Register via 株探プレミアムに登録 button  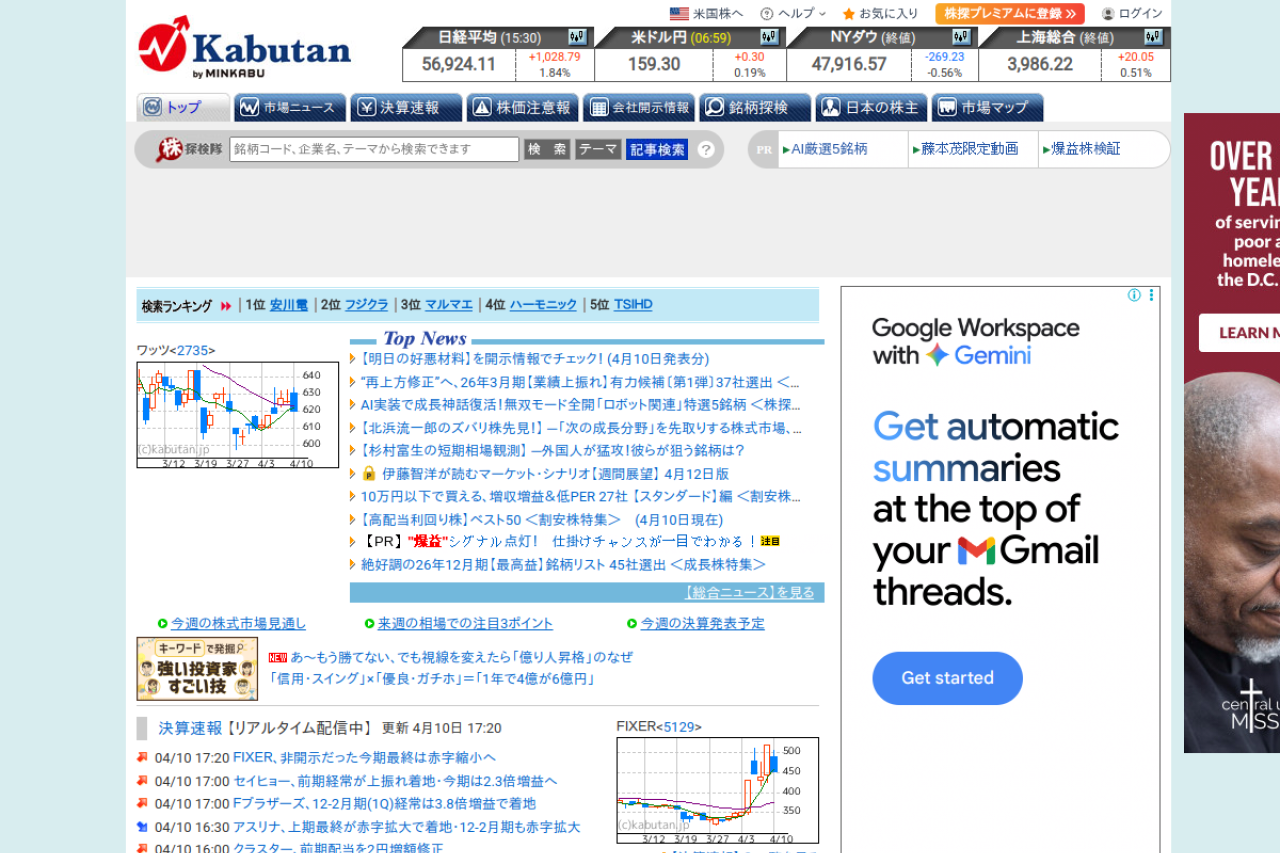coord(1009,14)
